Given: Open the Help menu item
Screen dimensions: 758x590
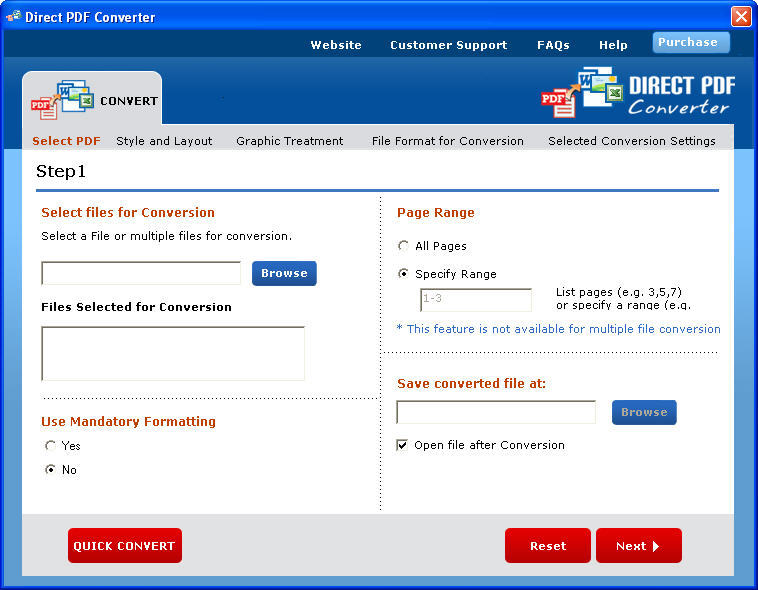Looking at the screenshot, I should click(613, 45).
